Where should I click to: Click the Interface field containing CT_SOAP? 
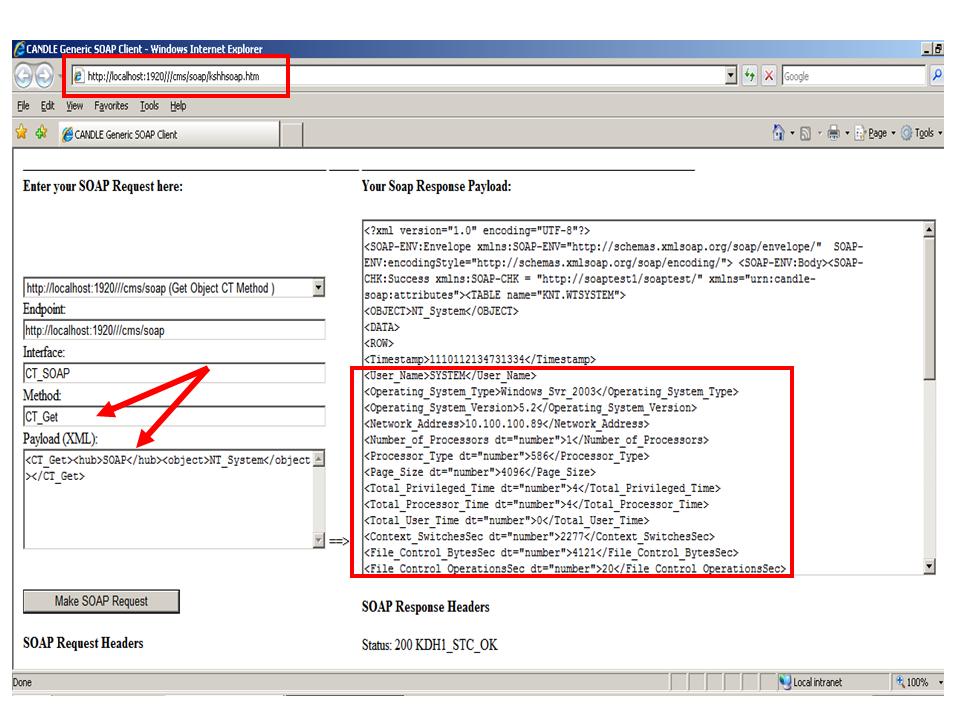point(174,373)
